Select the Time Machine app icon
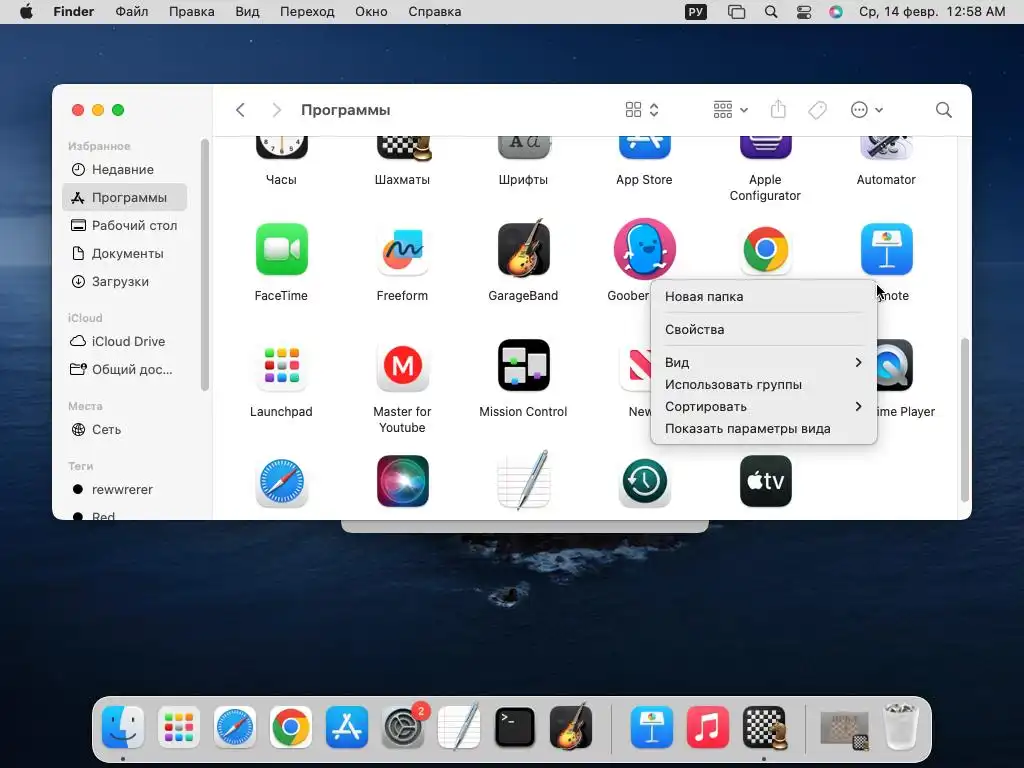 (x=645, y=482)
